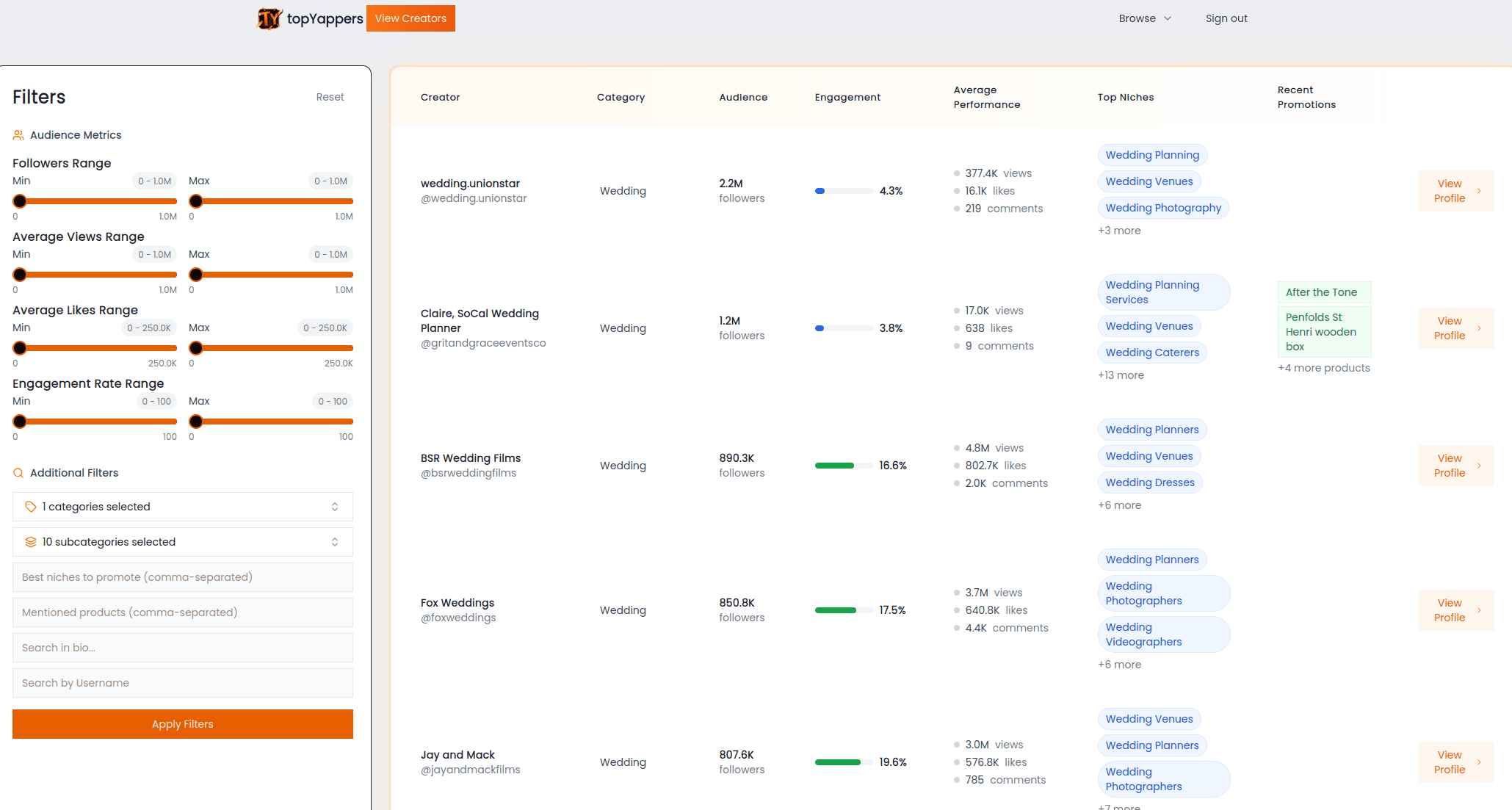This screenshot has height=810, width=1512.
Task: View profile of Claire, SoCal Wedding Planner
Action: [1456, 328]
